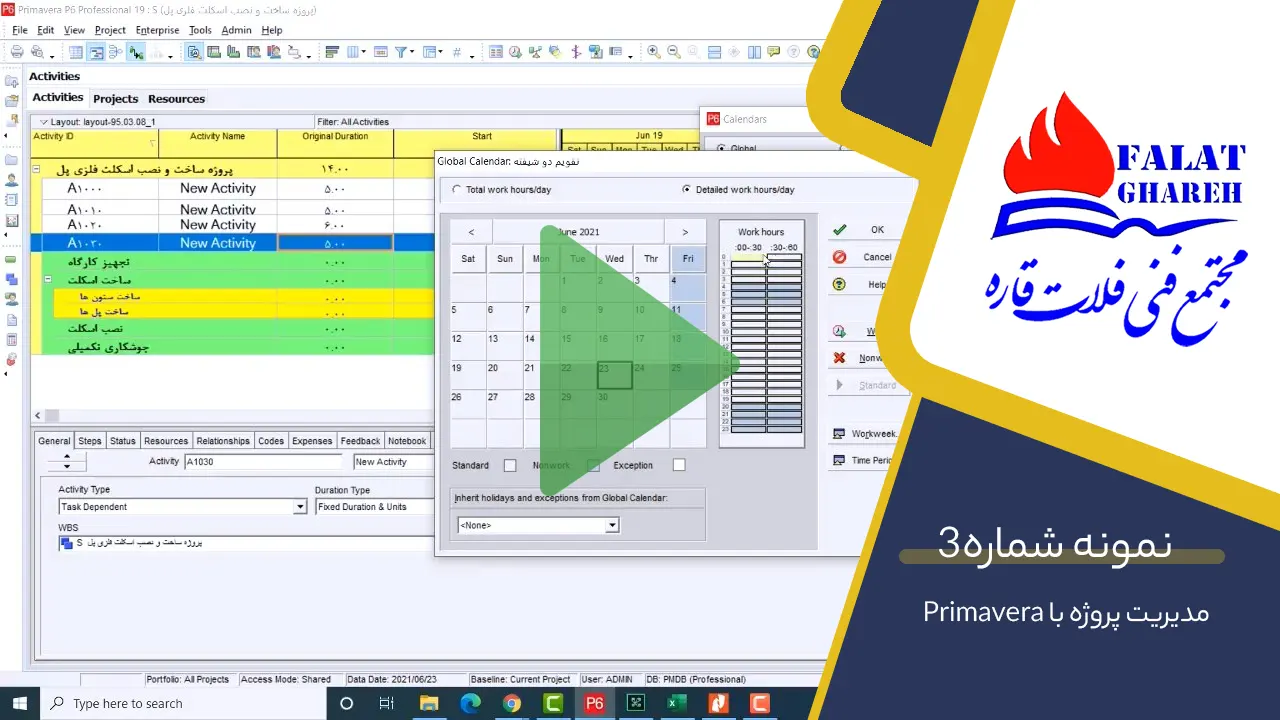The image size is (1280, 720).
Task: Open the Activity Network view icon
Action: point(115,52)
